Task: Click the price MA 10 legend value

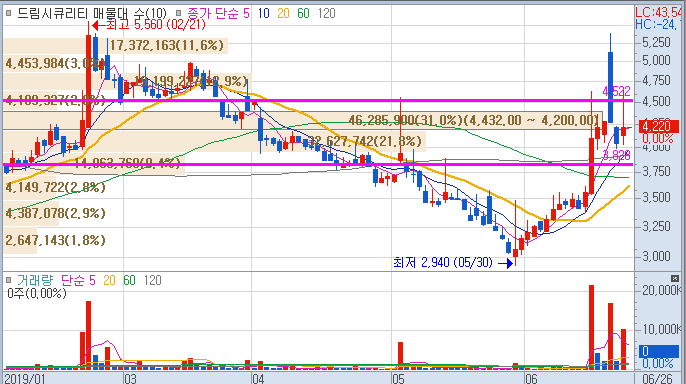Action: (263, 13)
